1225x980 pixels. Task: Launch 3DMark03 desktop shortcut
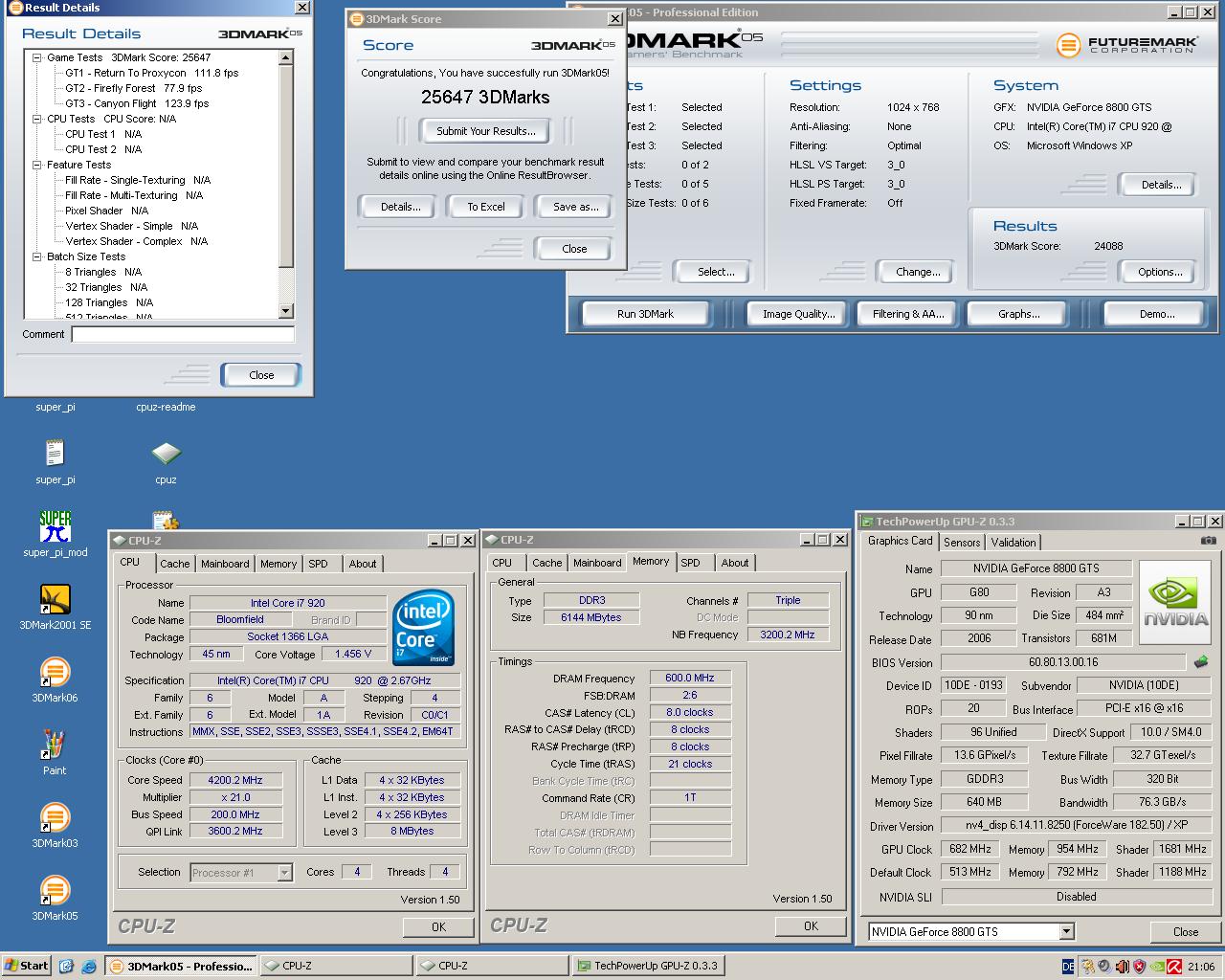pos(55,817)
